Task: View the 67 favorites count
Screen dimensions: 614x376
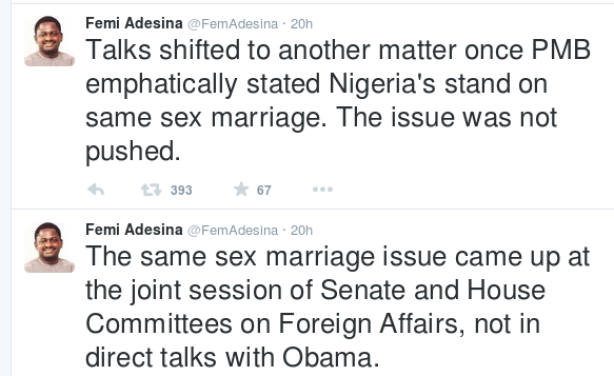Action: tap(264, 190)
